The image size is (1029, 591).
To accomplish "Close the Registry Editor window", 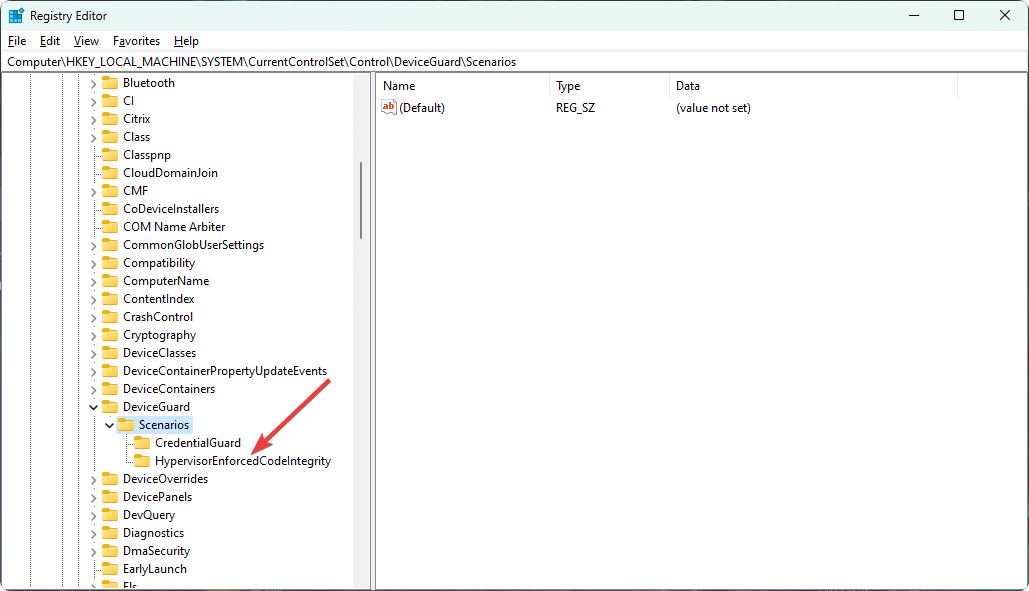I will [x=1005, y=15].
